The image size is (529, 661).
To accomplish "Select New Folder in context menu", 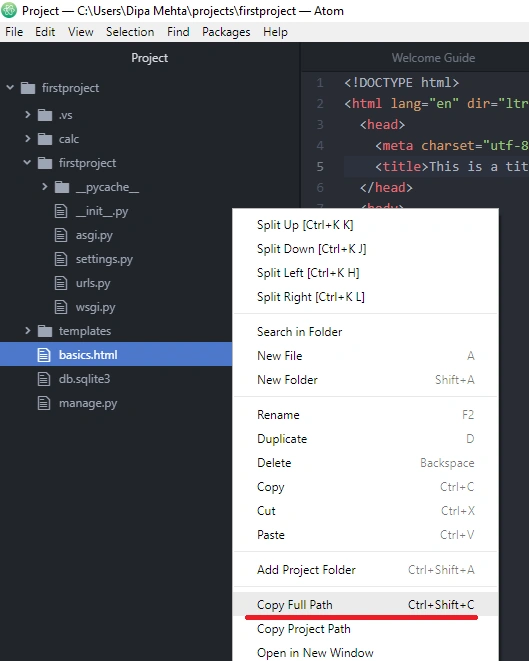I will coord(366,380).
